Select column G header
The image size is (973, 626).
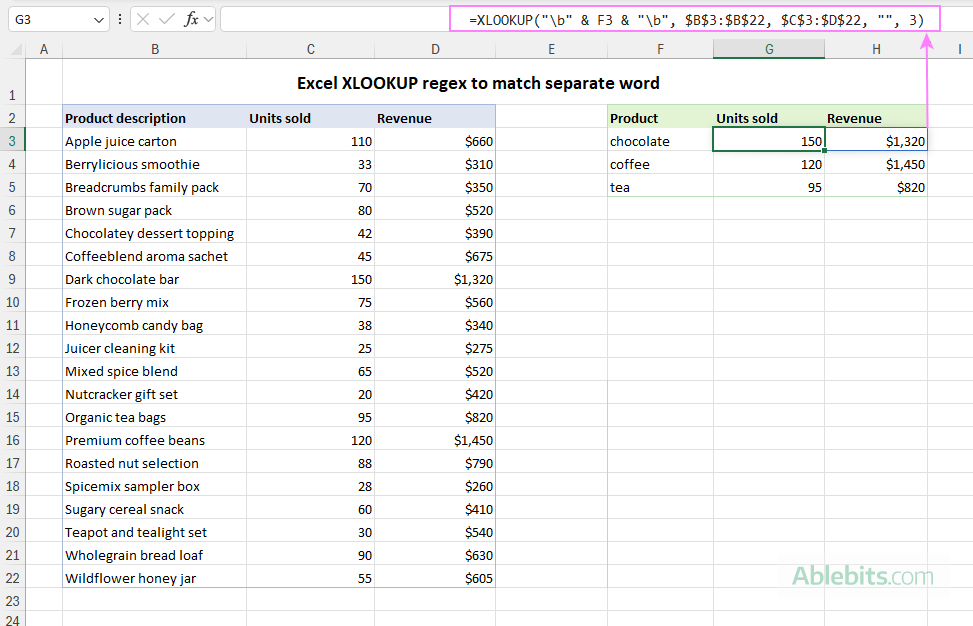pos(768,48)
